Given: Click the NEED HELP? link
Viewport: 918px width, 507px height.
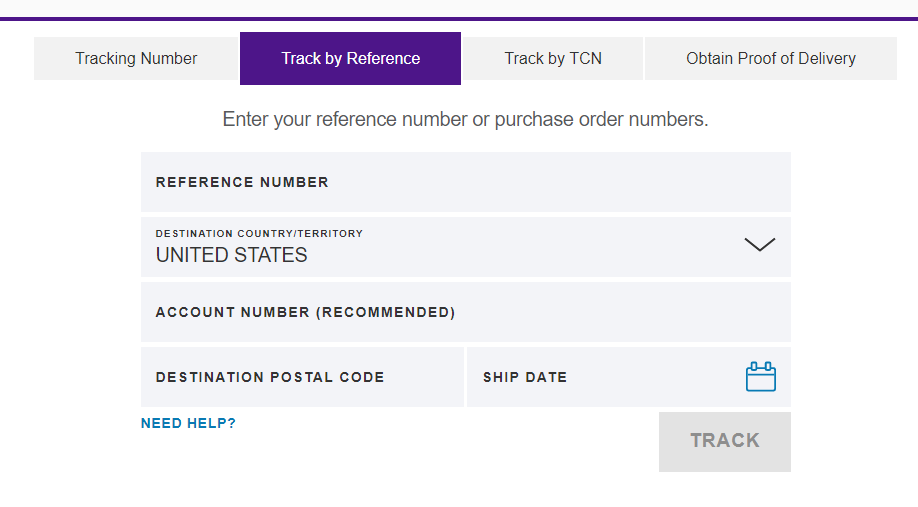Looking at the screenshot, I should pyautogui.click(x=188, y=423).
